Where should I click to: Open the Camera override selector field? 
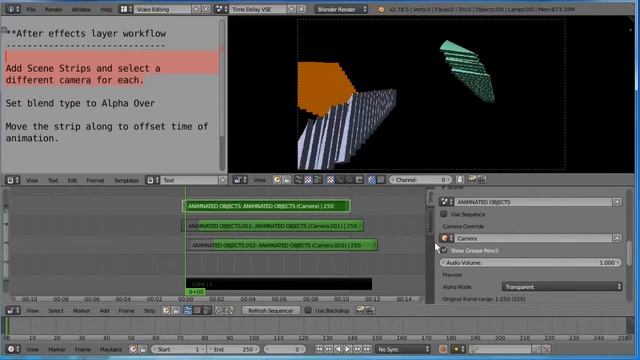click(533, 238)
